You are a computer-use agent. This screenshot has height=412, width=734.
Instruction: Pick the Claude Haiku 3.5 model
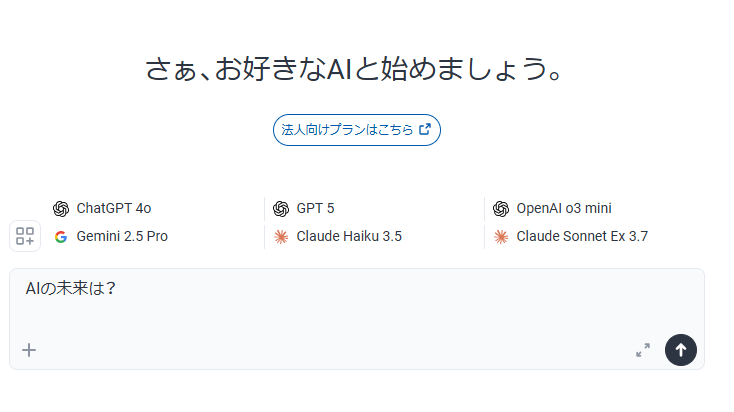(349, 237)
